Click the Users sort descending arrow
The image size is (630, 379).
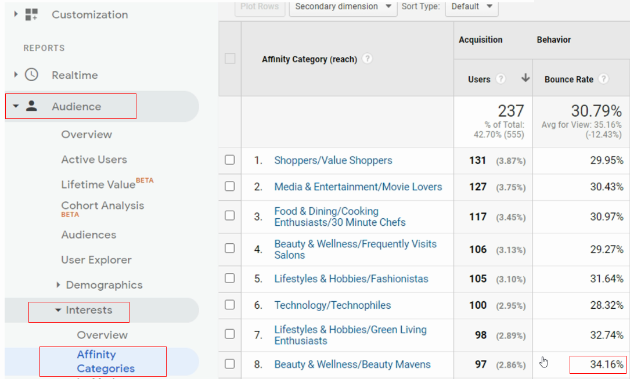tap(525, 78)
